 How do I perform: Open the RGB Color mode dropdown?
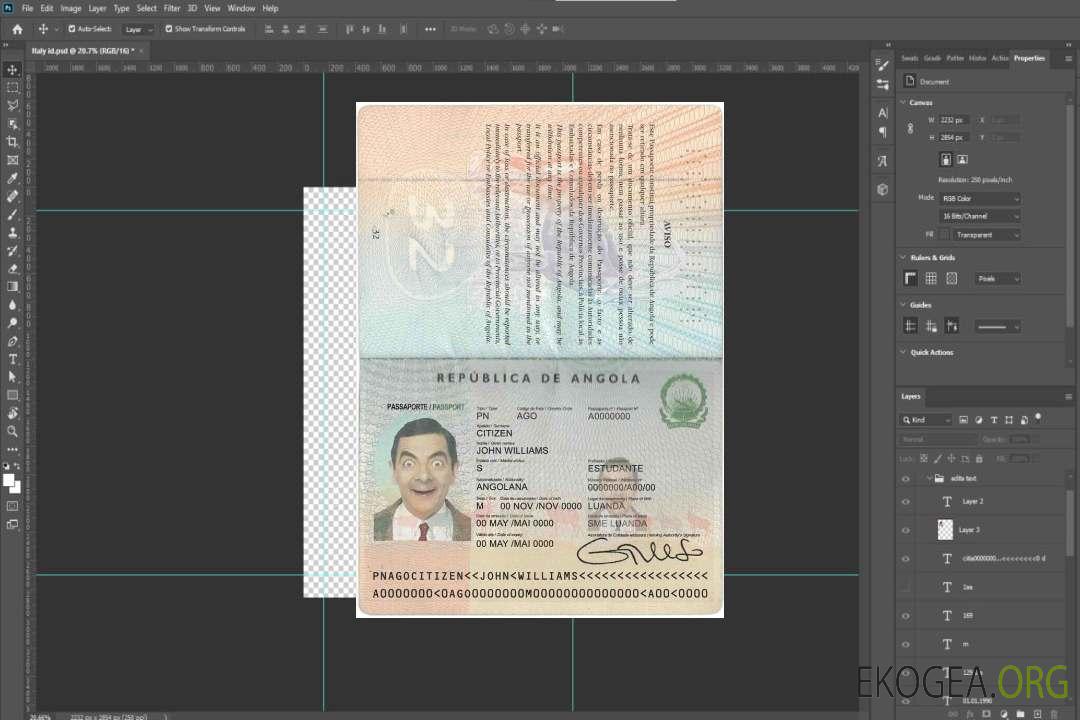(980, 198)
